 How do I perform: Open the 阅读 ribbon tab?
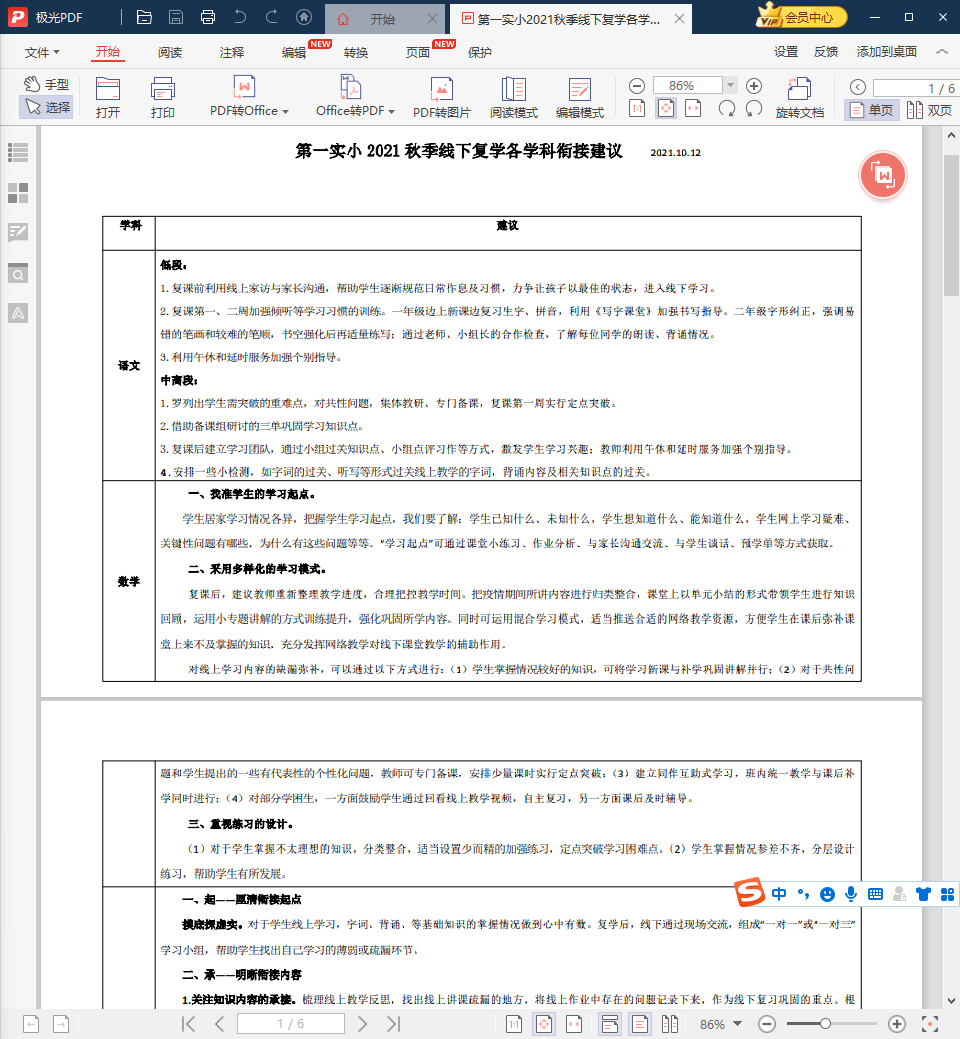point(170,52)
